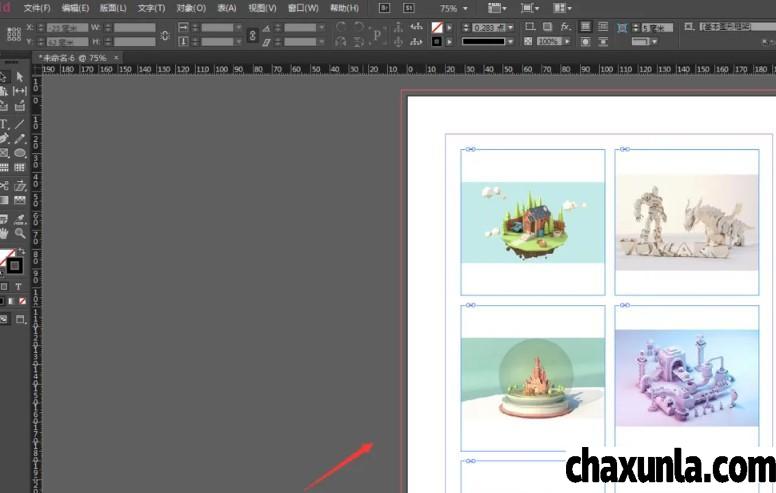The width and height of the screenshot is (776, 493).
Task: Select the Zoom magnifier tool
Action: coord(20,233)
